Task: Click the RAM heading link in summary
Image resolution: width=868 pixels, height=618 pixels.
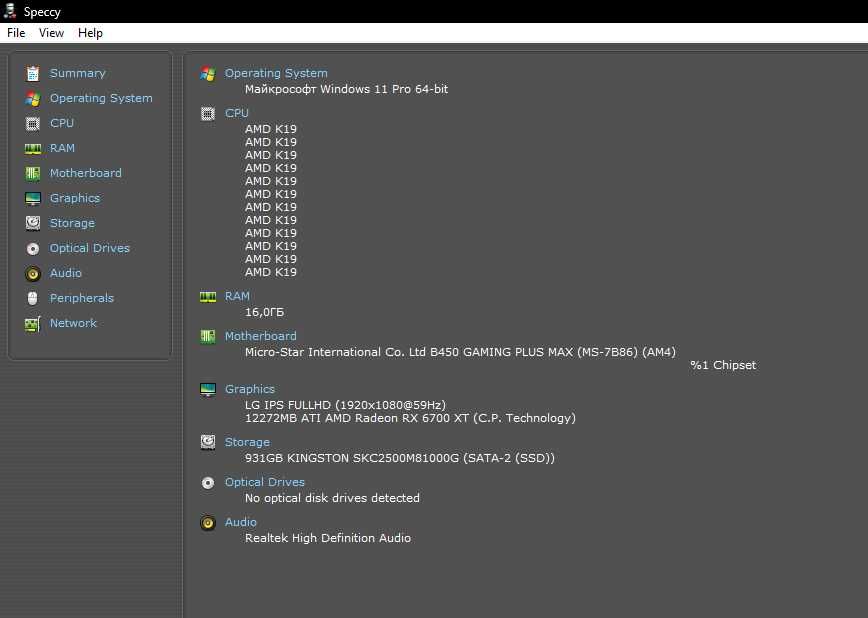Action: point(237,296)
